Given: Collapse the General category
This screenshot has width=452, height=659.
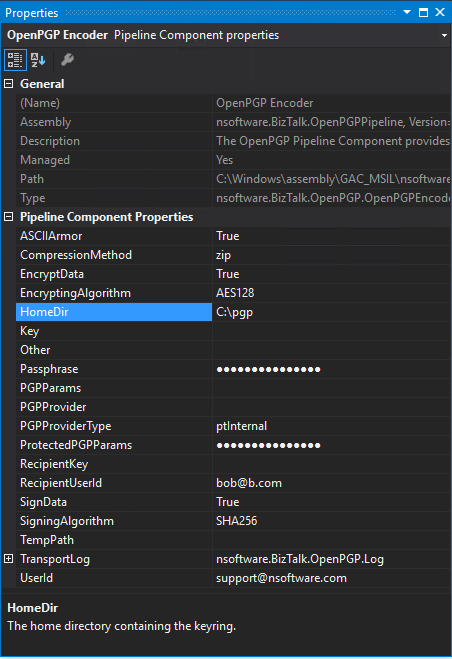Looking at the screenshot, I should 9,84.
